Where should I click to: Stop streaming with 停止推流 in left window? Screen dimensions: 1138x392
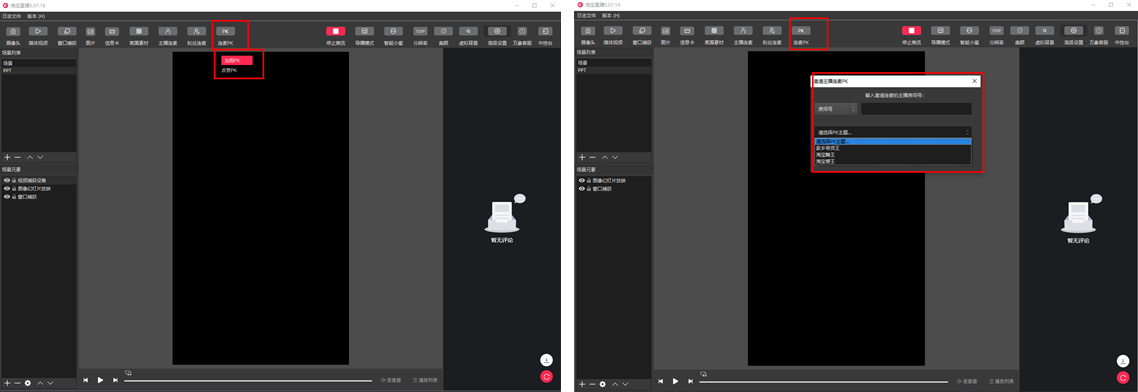(335, 35)
